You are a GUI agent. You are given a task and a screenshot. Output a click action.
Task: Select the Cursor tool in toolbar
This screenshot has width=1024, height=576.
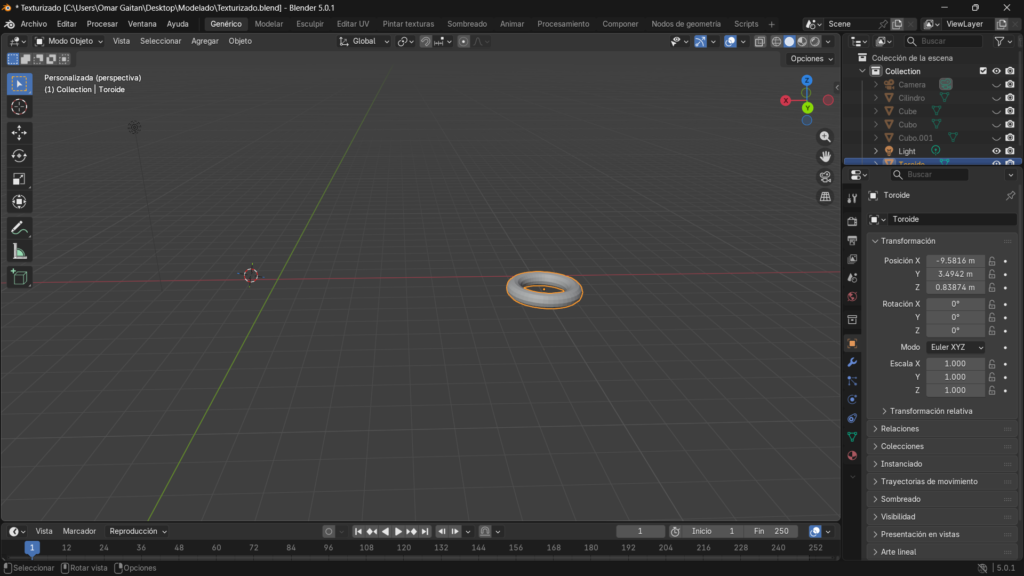[19, 107]
